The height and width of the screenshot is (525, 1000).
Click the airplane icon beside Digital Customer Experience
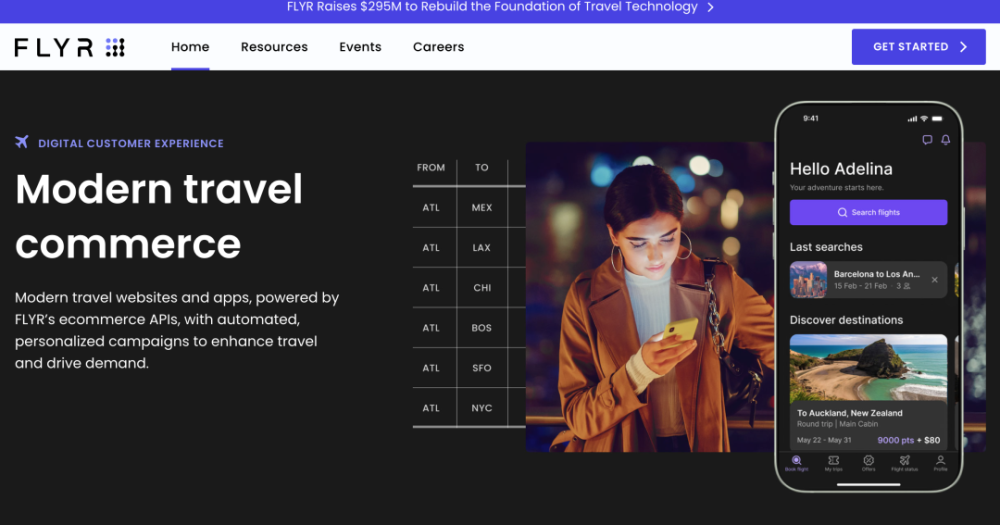coord(22,142)
